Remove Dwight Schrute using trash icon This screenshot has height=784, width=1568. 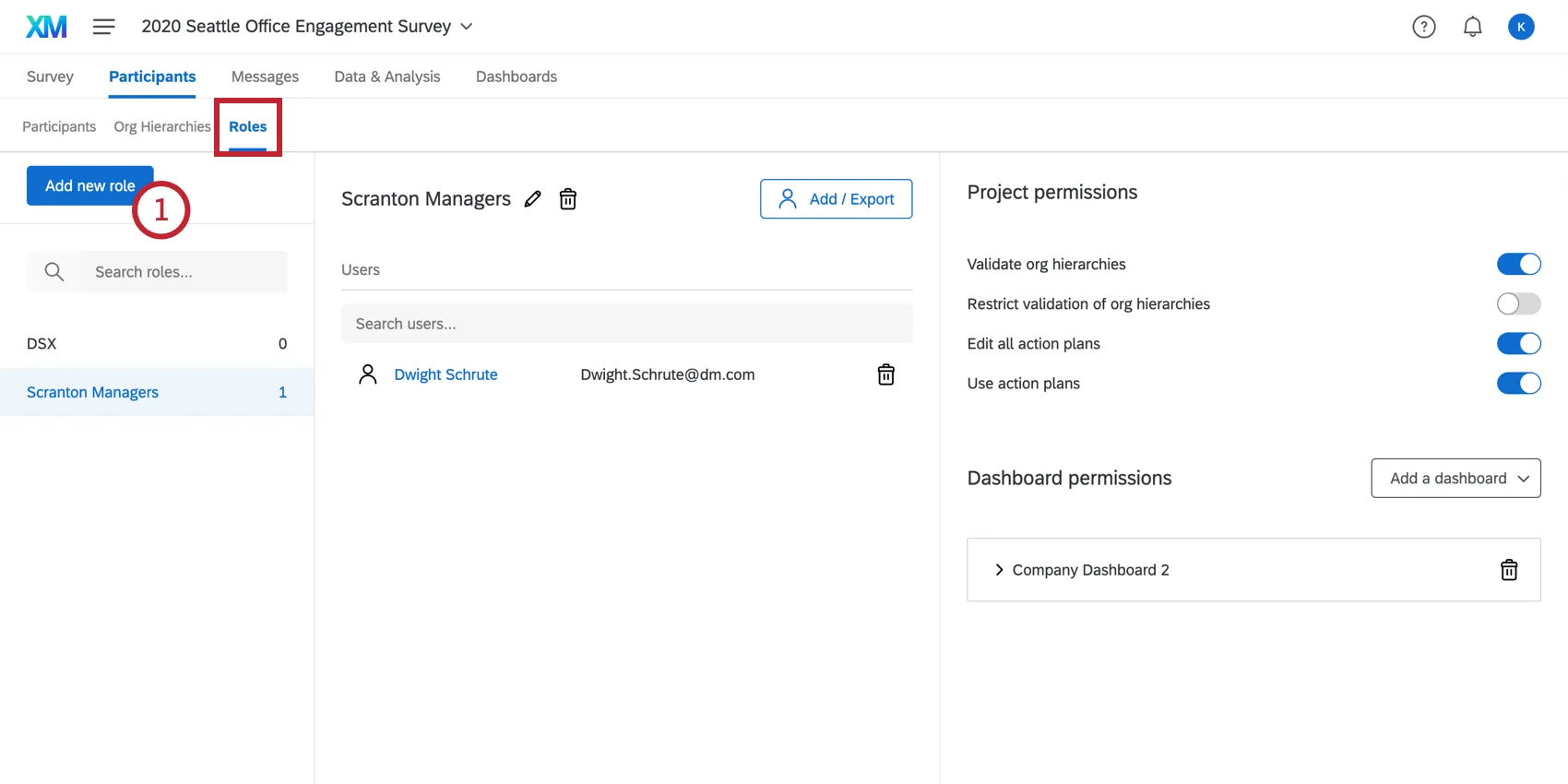tap(885, 374)
